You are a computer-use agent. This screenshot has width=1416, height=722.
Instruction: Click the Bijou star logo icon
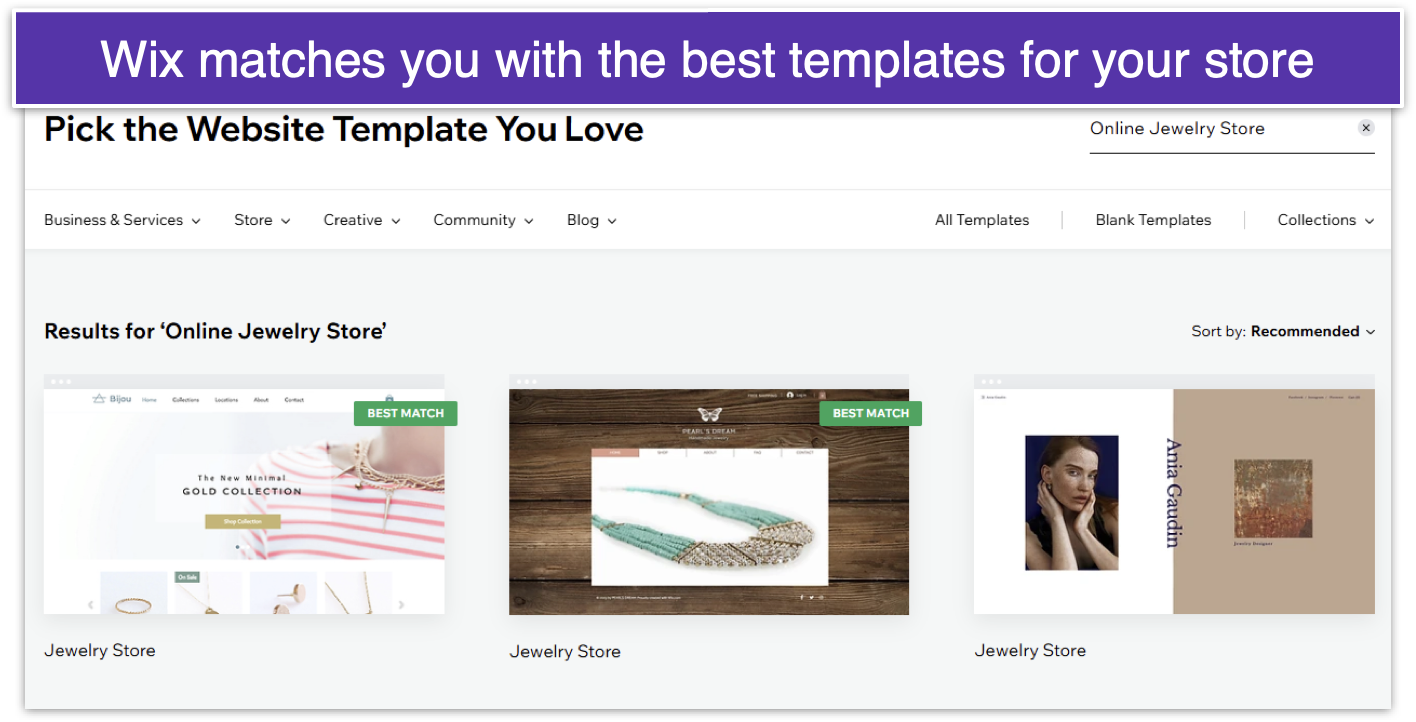[x=99, y=399]
